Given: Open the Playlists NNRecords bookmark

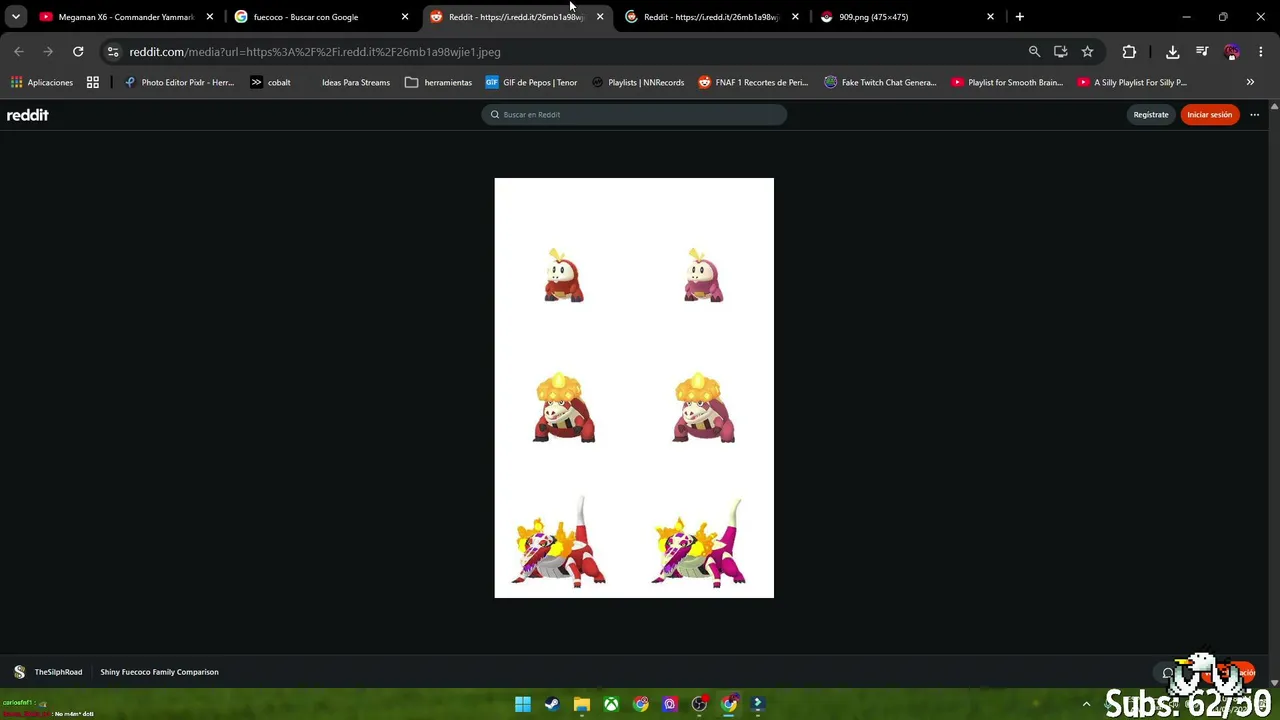Looking at the screenshot, I should [638, 82].
